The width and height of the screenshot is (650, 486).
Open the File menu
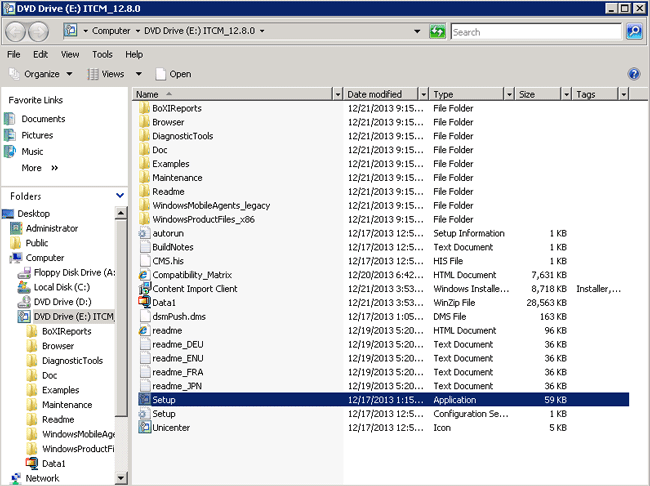point(14,54)
